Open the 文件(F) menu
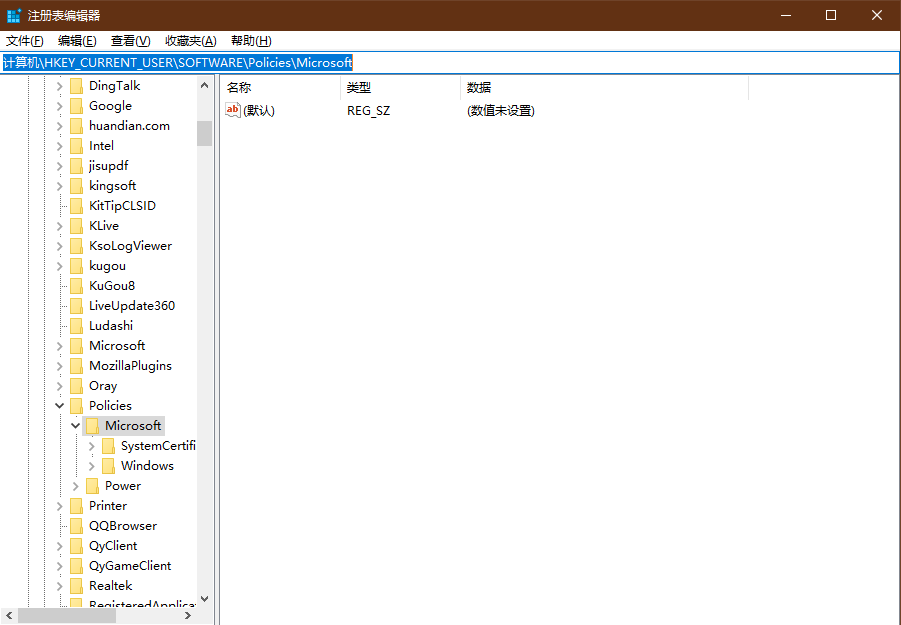The image size is (901, 625). (x=25, y=41)
